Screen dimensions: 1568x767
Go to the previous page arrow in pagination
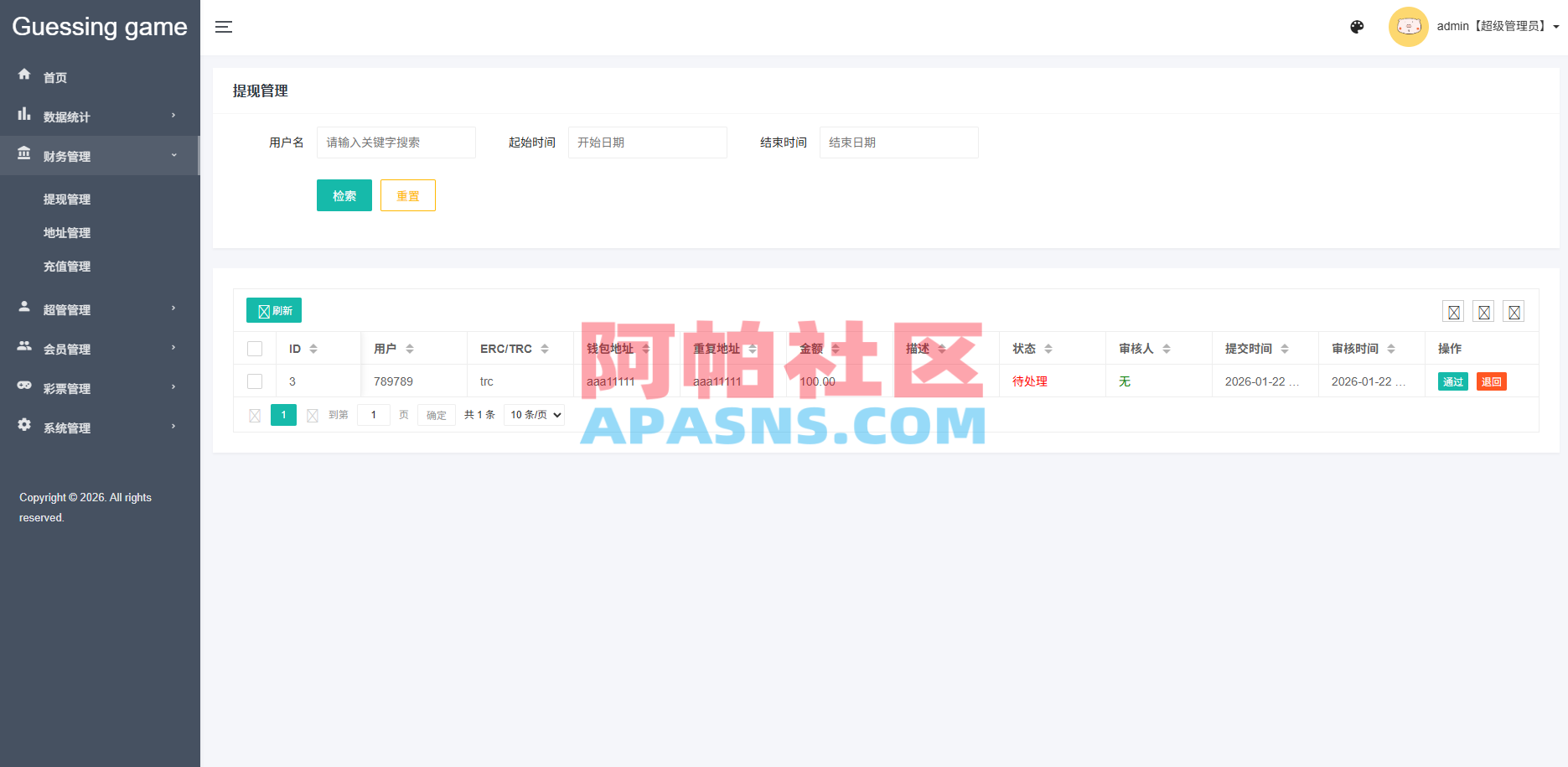(255, 416)
